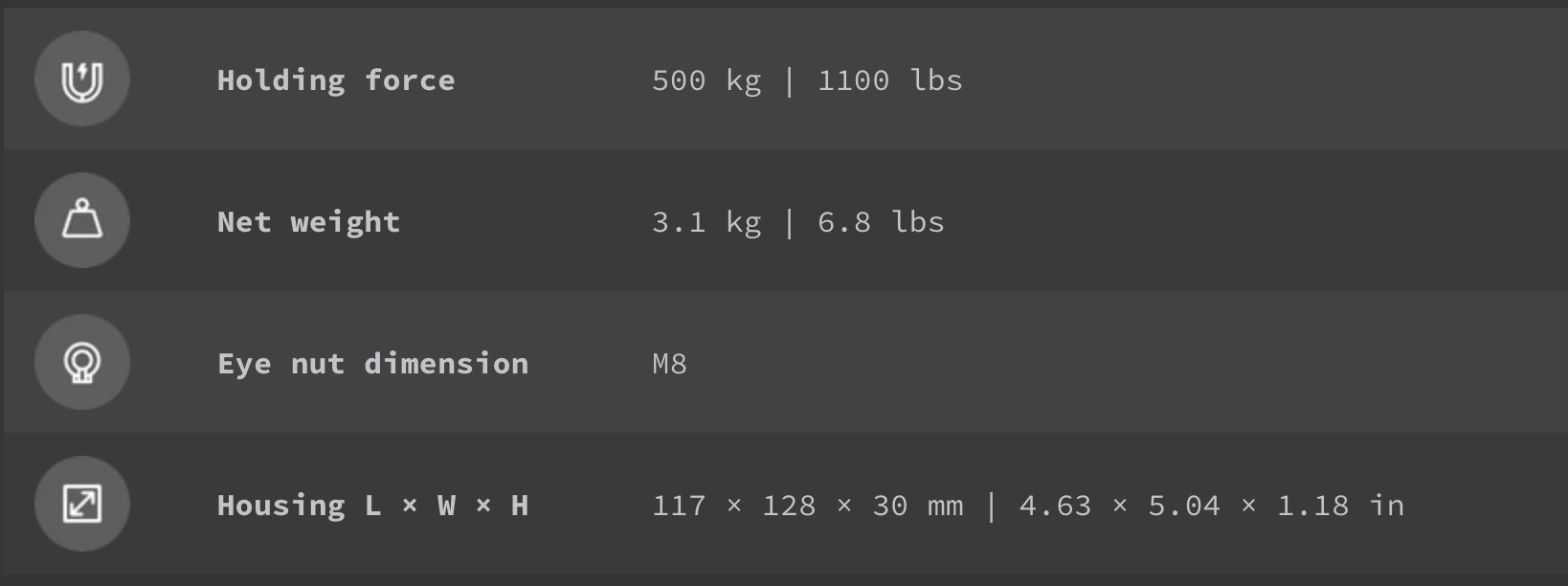This screenshot has height=586, width=1568.
Task: Click the 4.63 × 5.04 × 1.18 in dimensions
Action: tap(1212, 506)
